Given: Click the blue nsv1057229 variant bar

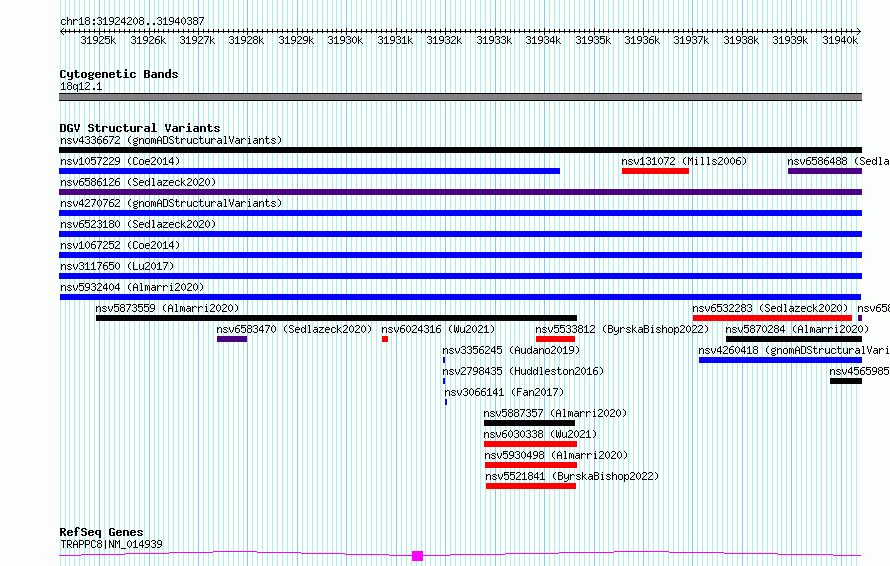Looking at the screenshot, I should click(x=309, y=171).
